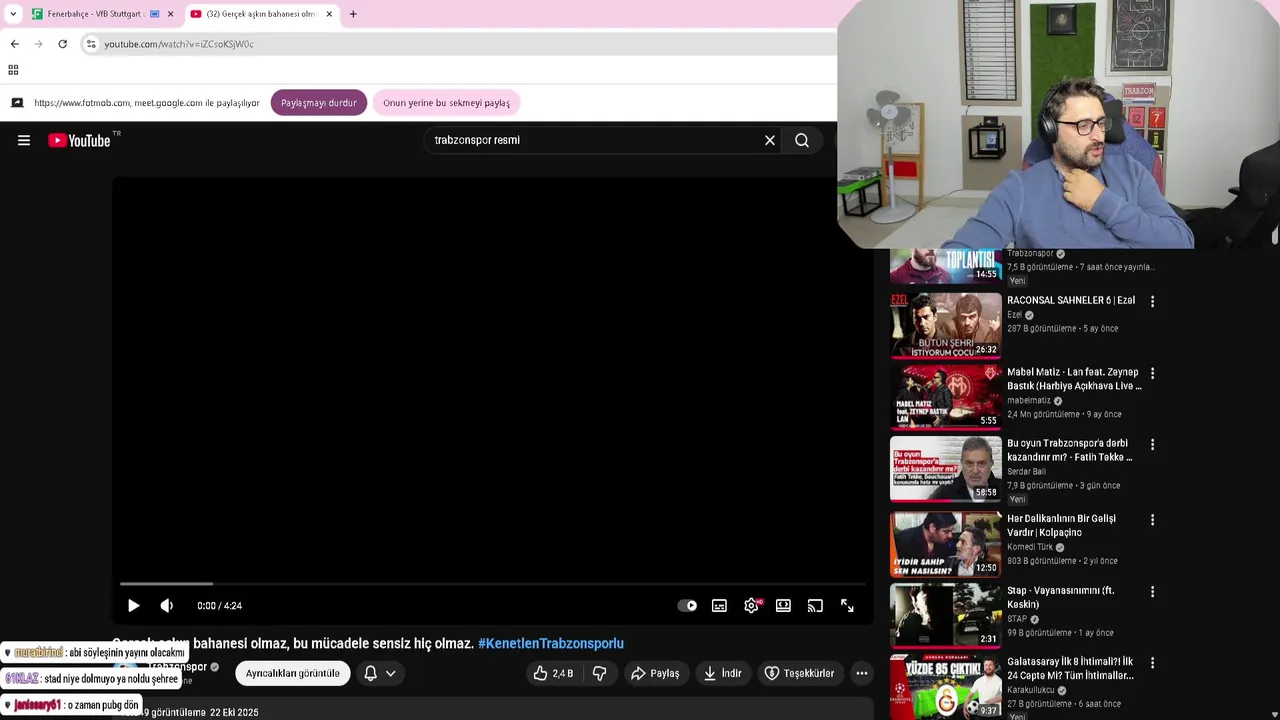Go back in the browser
The image size is (1280, 720).
coord(14,44)
